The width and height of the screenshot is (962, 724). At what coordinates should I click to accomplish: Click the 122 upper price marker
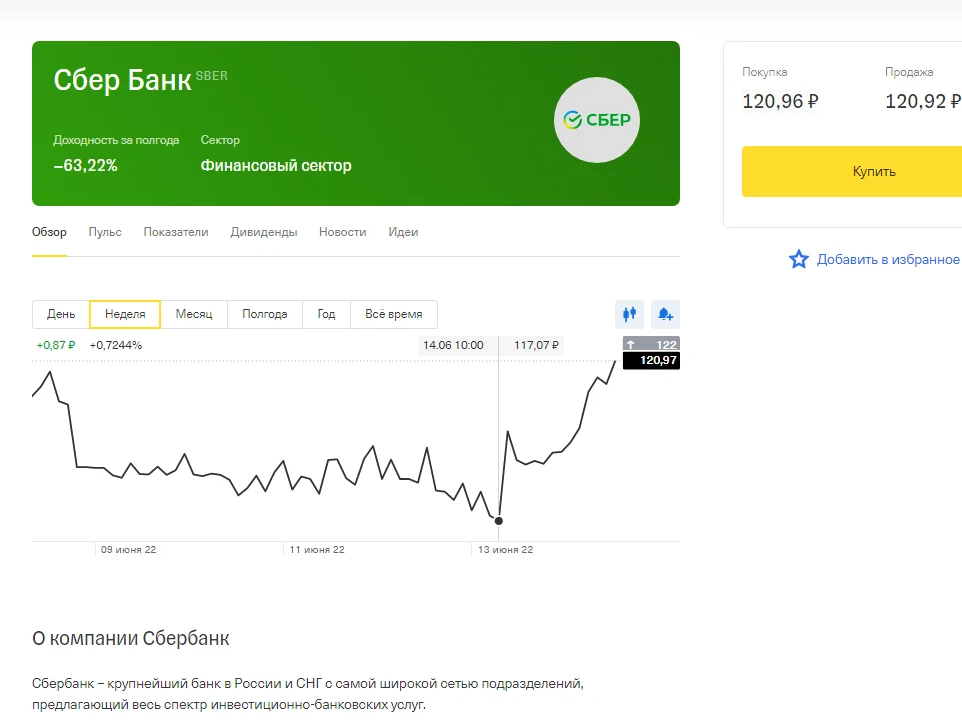652,345
